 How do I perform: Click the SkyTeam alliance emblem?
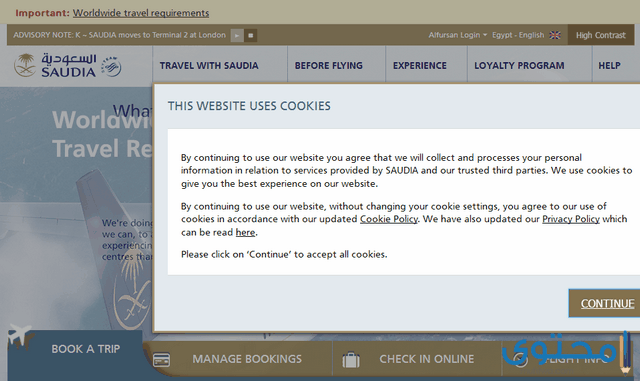pos(111,67)
